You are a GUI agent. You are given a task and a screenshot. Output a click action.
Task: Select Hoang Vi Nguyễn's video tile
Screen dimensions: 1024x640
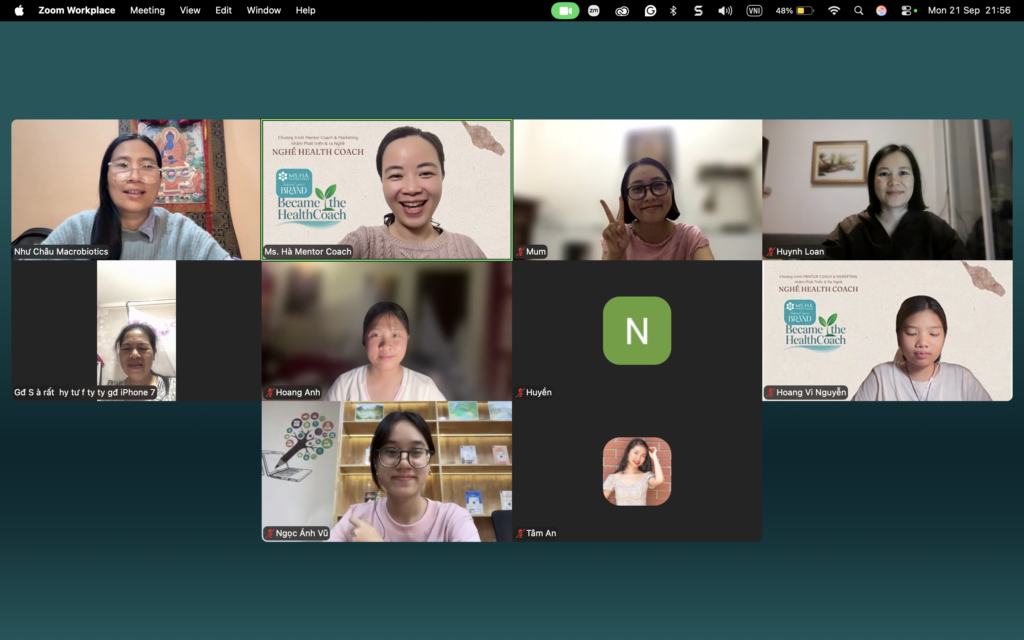point(888,330)
